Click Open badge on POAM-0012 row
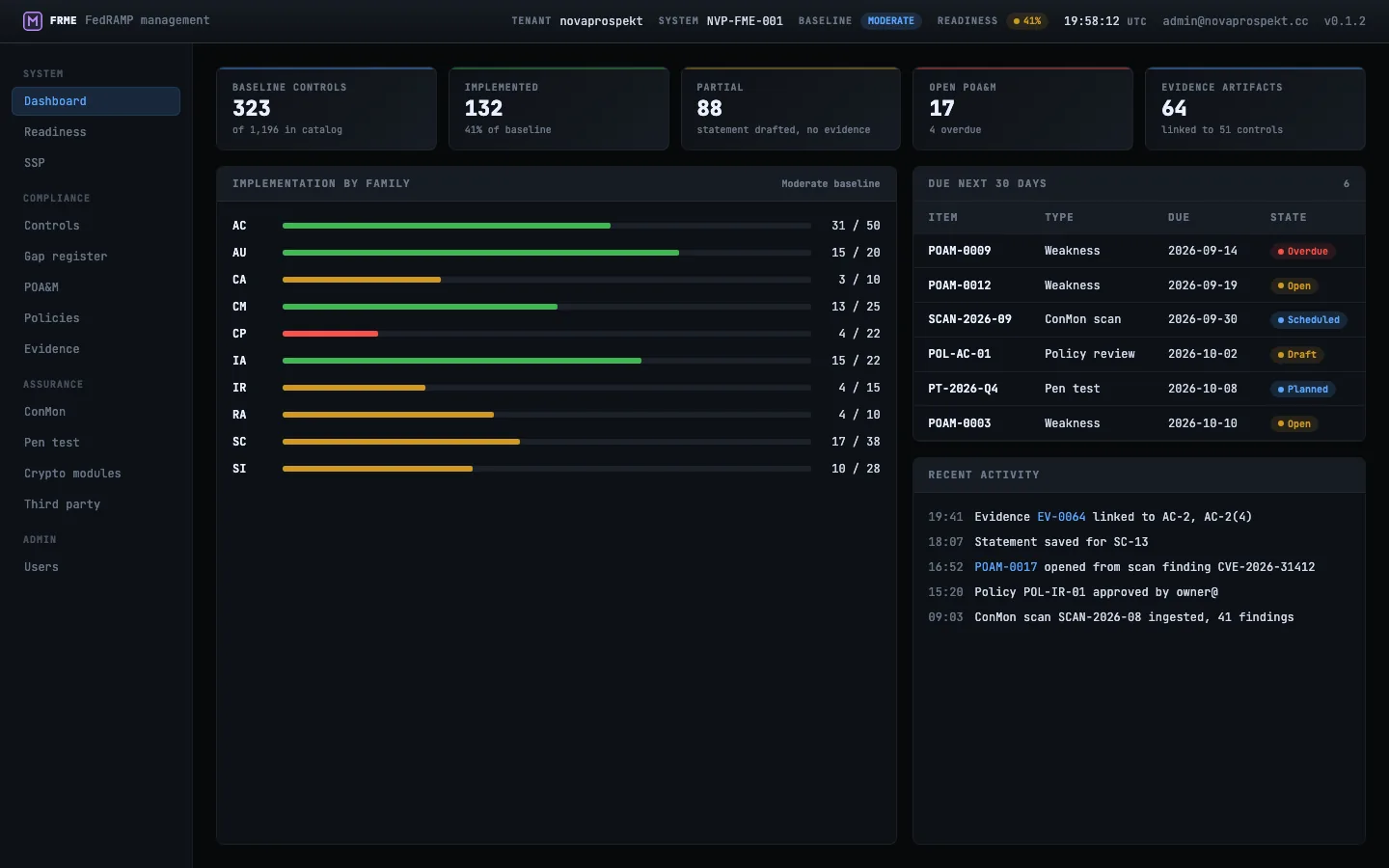 1294,286
